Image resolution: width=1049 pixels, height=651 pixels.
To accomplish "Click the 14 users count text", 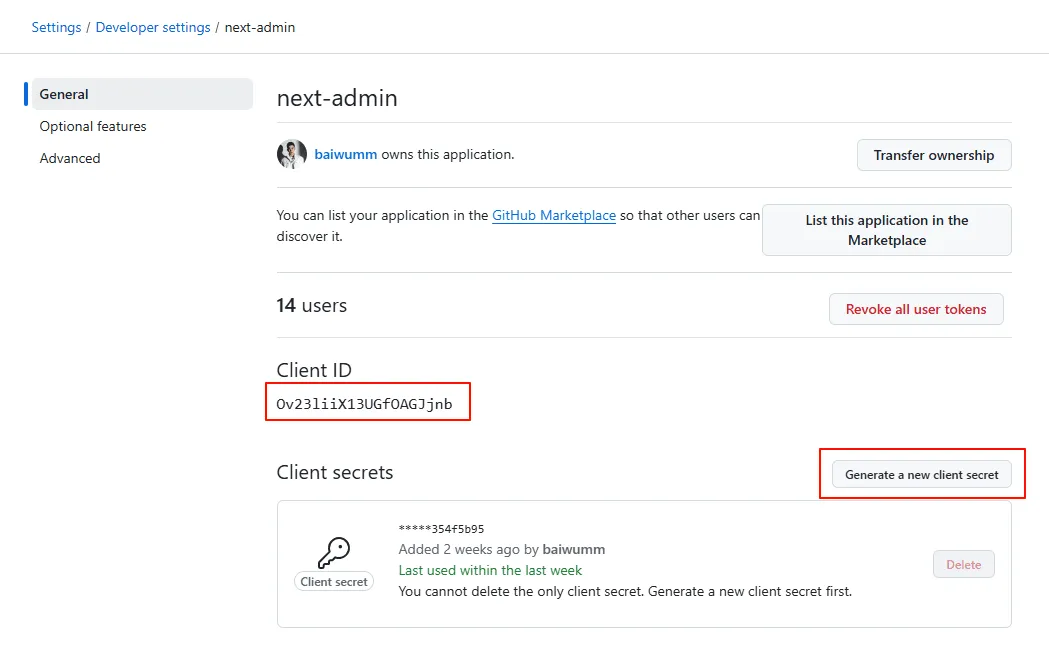I will tap(312, 306).
